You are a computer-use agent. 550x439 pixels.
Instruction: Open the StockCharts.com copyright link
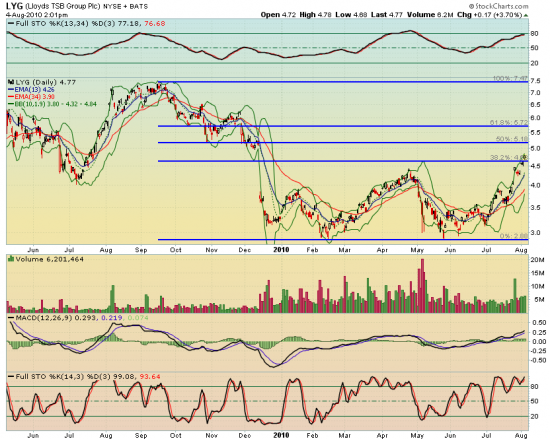coord(498,6)
